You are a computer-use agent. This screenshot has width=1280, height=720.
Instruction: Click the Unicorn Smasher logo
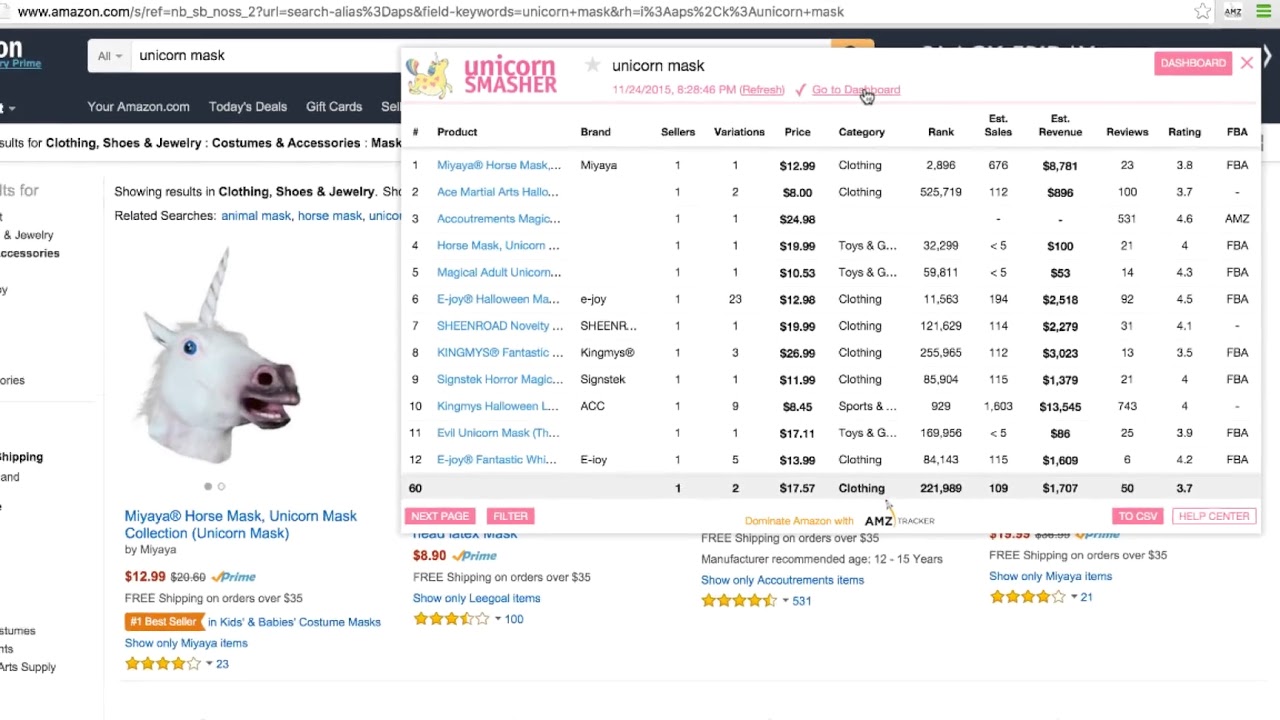[x=482, y=77]
